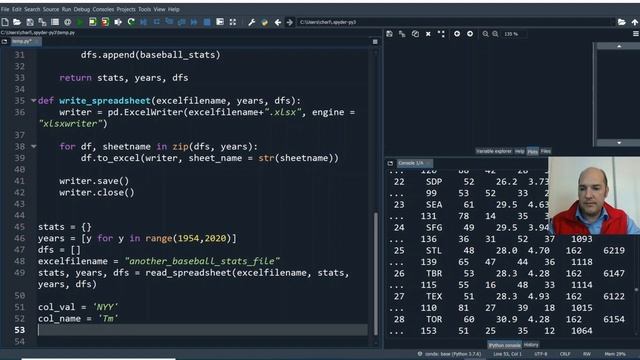The height and width of the screenshot is (360, 640).
Task: Open the Consoles menu
Action: (103, 9)
